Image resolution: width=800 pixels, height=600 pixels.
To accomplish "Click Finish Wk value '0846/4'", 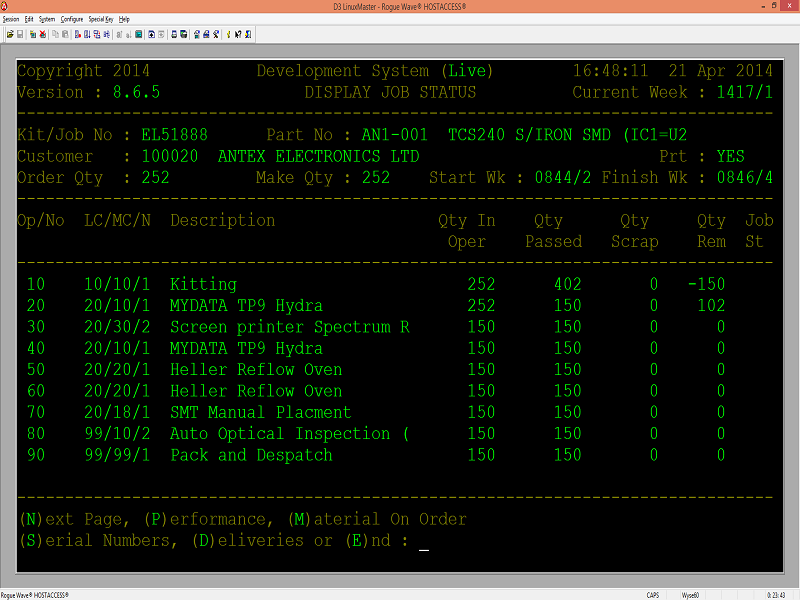I will point(744,178).
